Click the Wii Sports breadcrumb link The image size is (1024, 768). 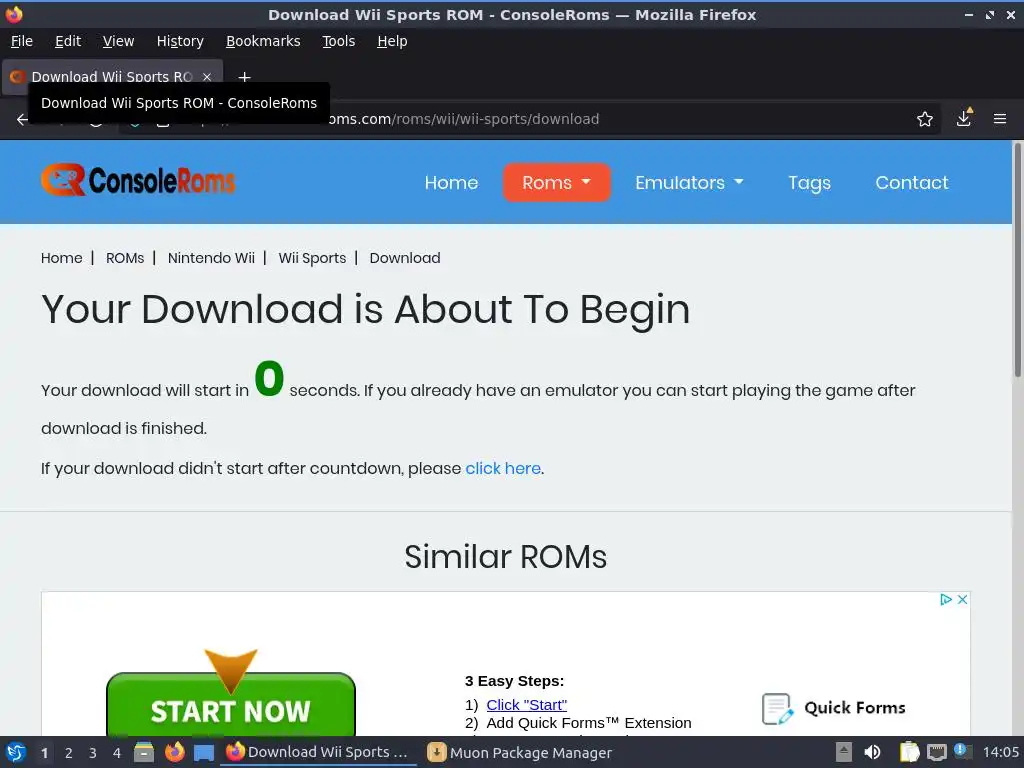click(x=312, y=258)
